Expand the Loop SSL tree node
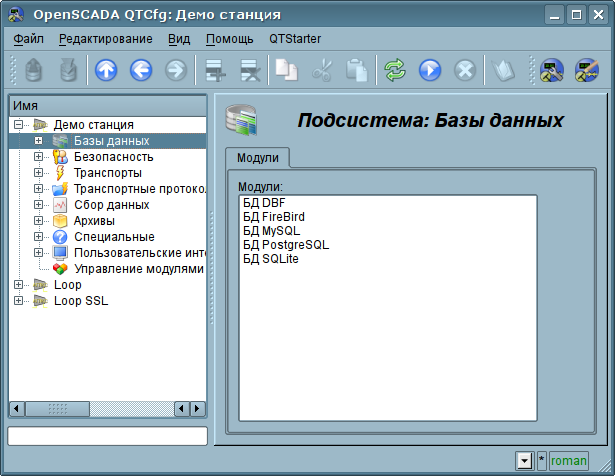This screenshot has width=615, height=476. coord(18,301)
